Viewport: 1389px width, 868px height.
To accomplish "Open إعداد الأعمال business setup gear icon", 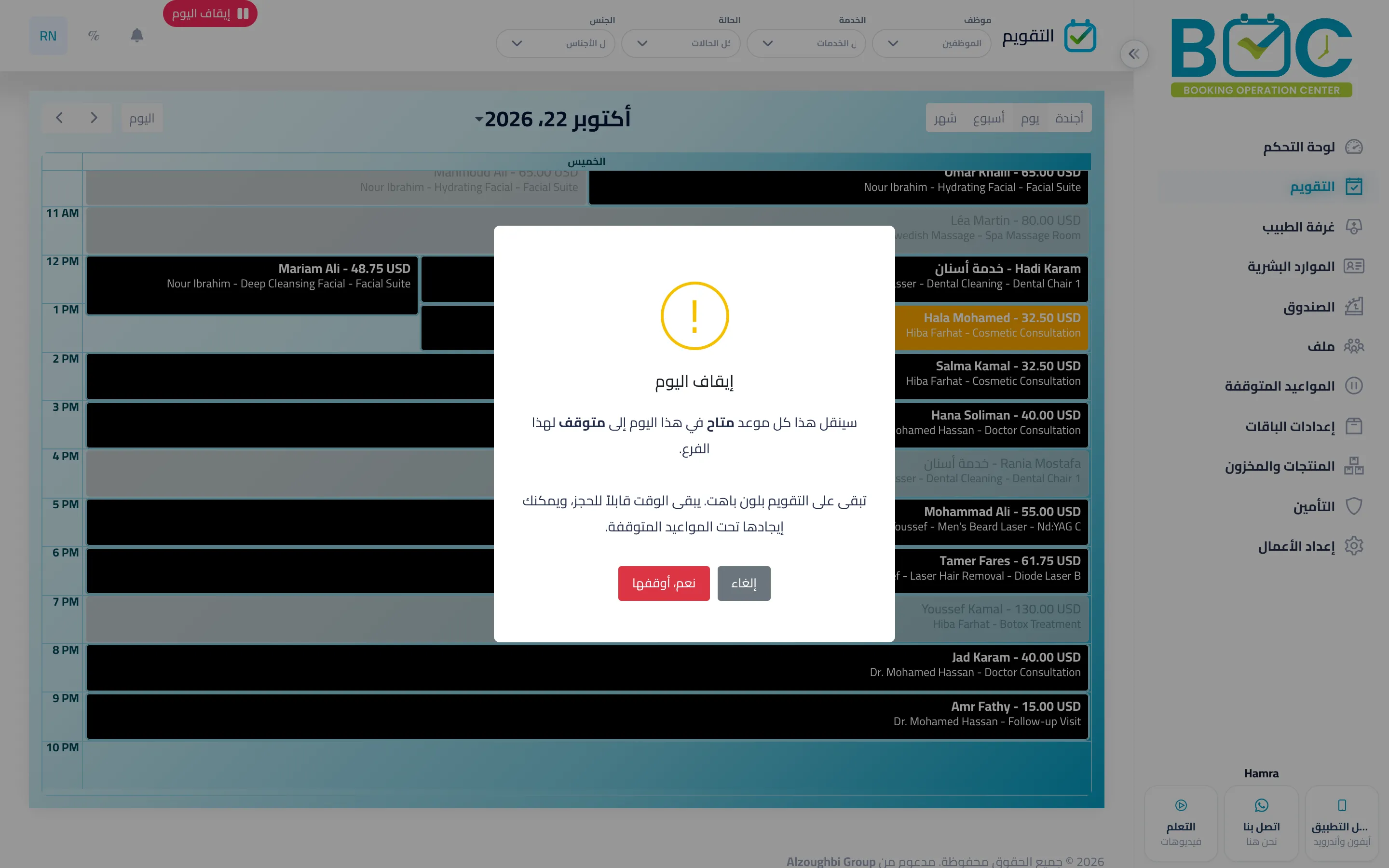I will coord(1353,546).
